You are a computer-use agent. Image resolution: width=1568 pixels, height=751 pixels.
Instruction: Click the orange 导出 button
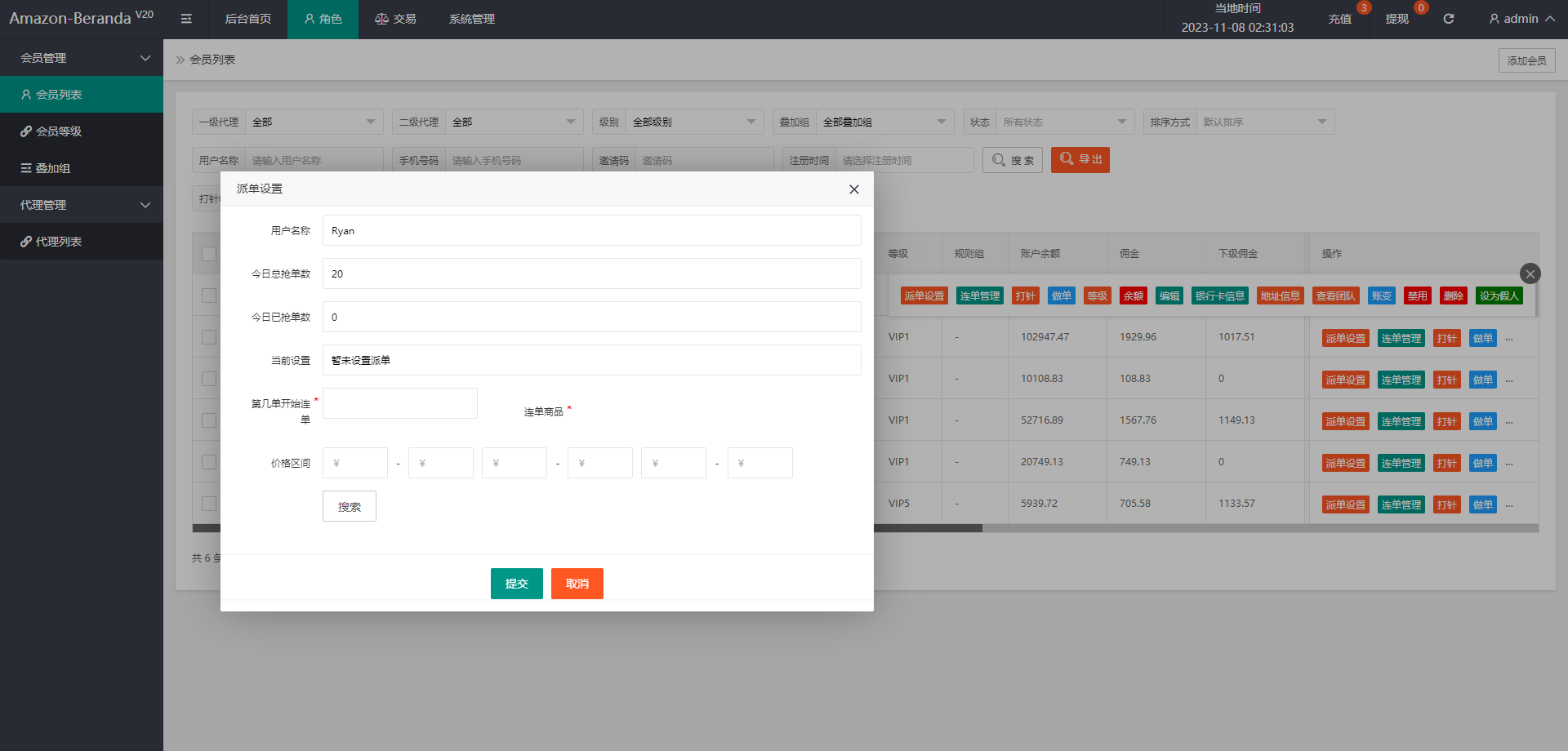tap(1080, 160)
